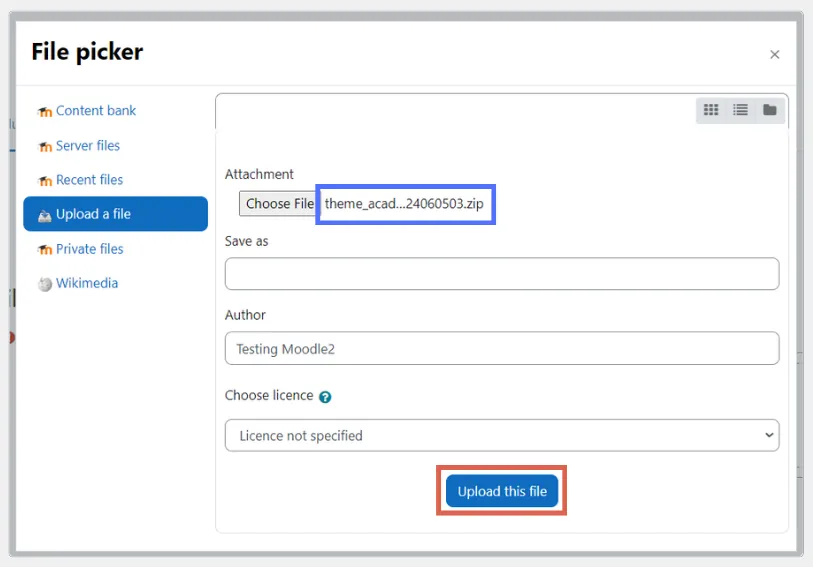Click the selected file name theme_acad...24060503.zip

point(404,204)
